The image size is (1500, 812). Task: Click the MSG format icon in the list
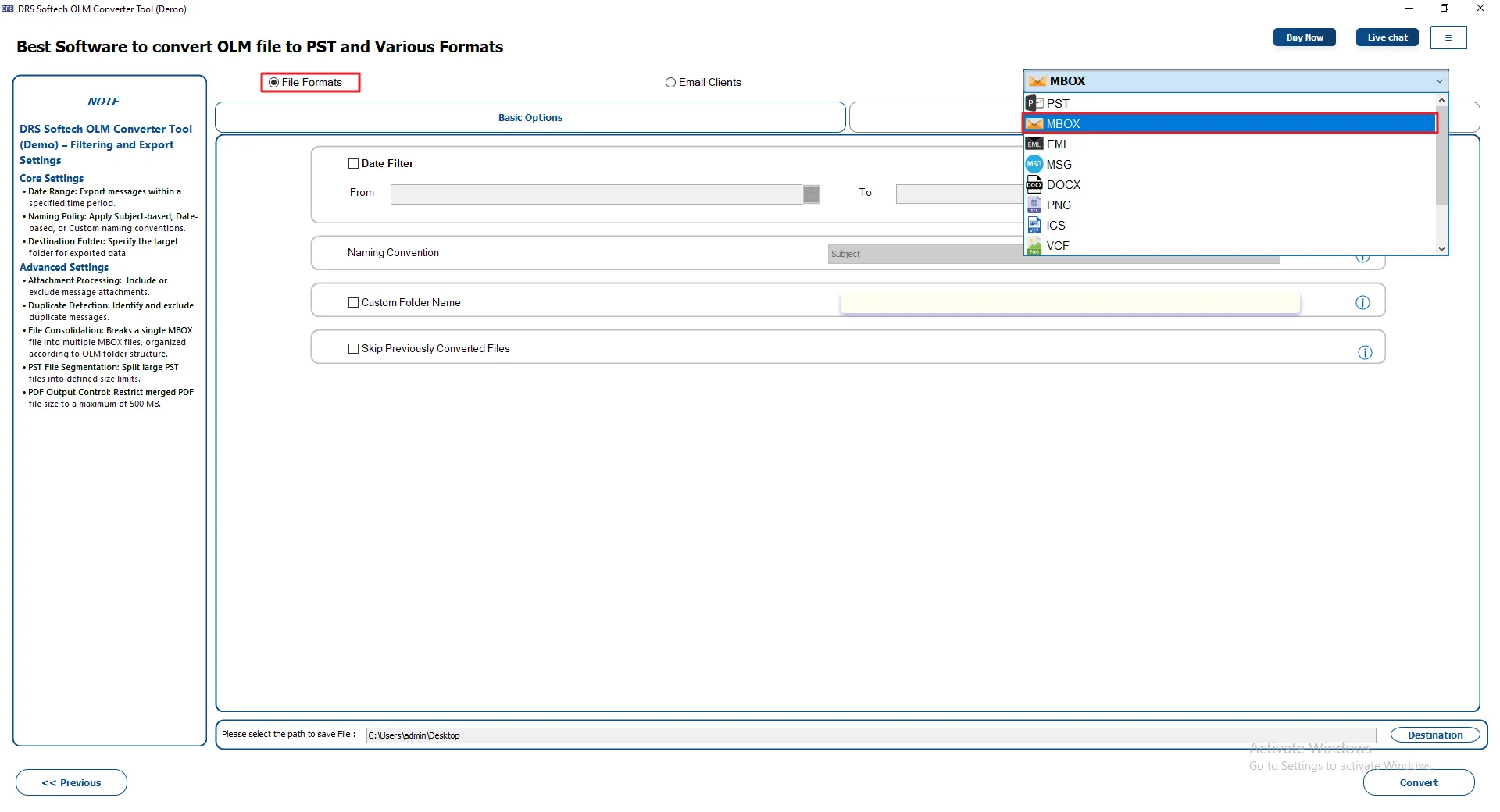pos(1034,164)
